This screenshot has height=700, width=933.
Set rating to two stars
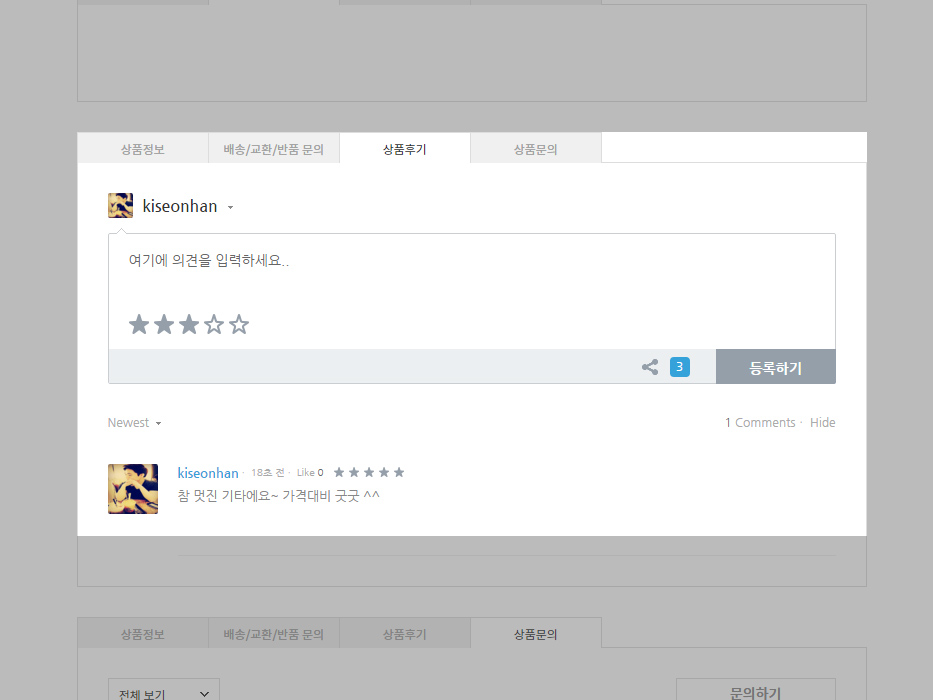(x=164, y=325)
